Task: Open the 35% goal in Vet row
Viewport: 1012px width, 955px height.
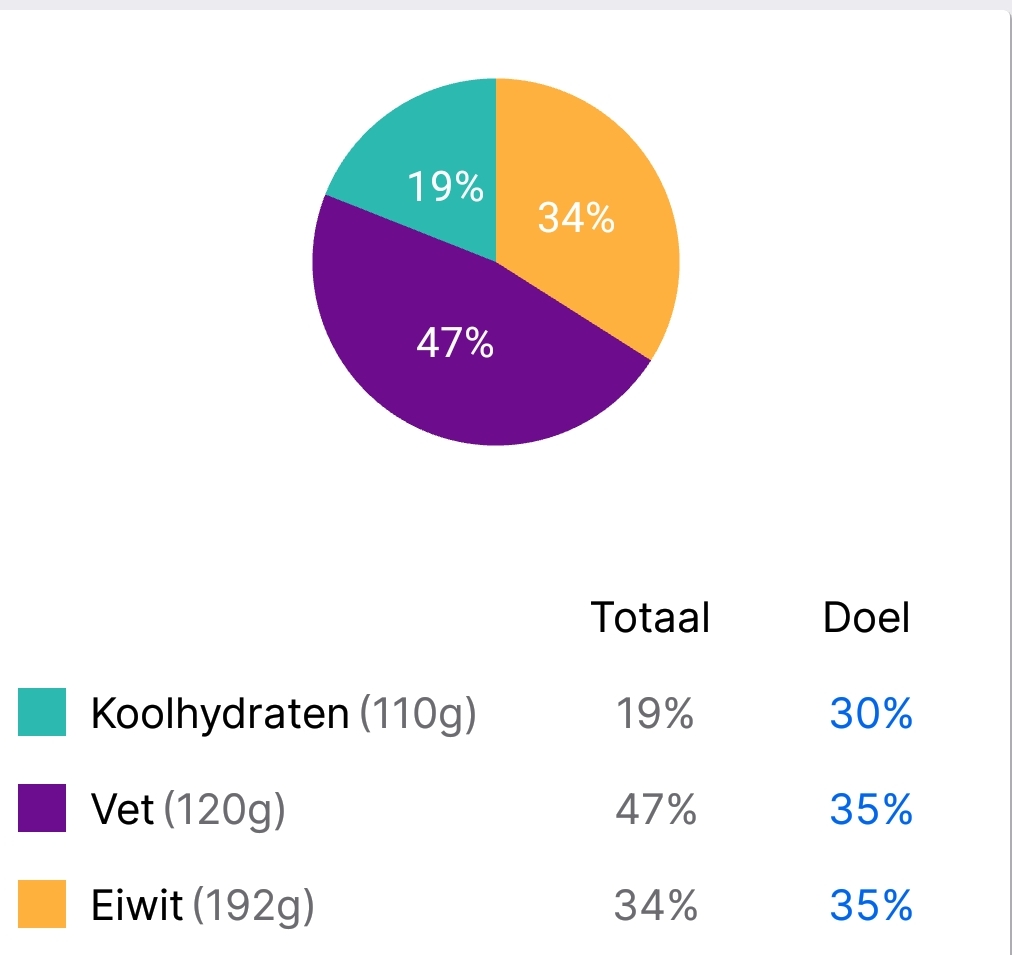Action: (870, 809)
